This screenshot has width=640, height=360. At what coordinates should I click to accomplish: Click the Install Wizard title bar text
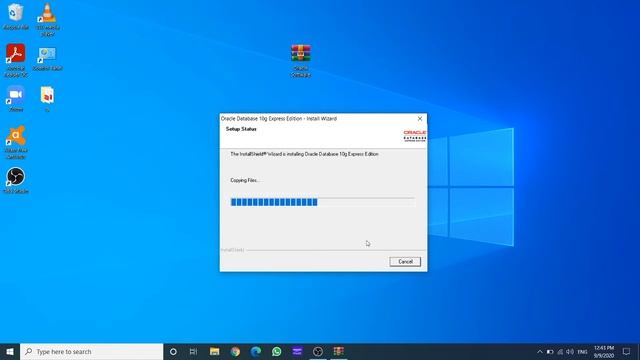pos(279,119)
